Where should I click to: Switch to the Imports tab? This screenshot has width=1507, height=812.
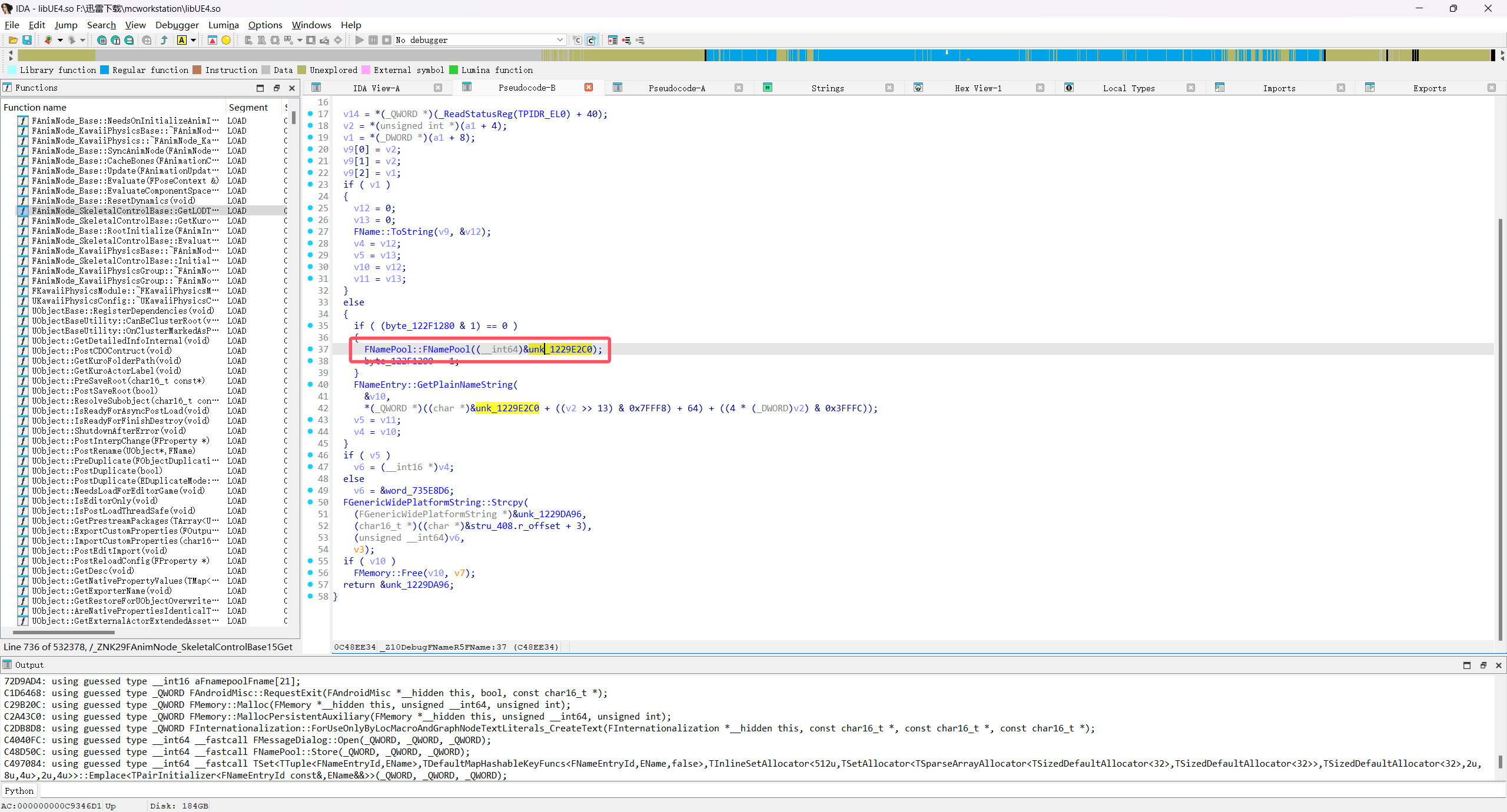tap(1279, 88)
